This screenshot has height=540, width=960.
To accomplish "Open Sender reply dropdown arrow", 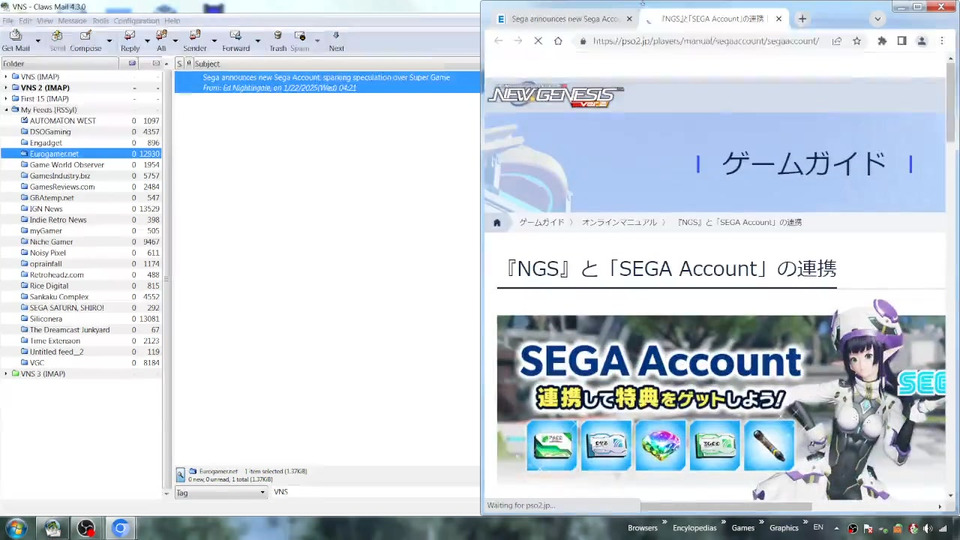I will pyautogui.click(x=214, y=41).
